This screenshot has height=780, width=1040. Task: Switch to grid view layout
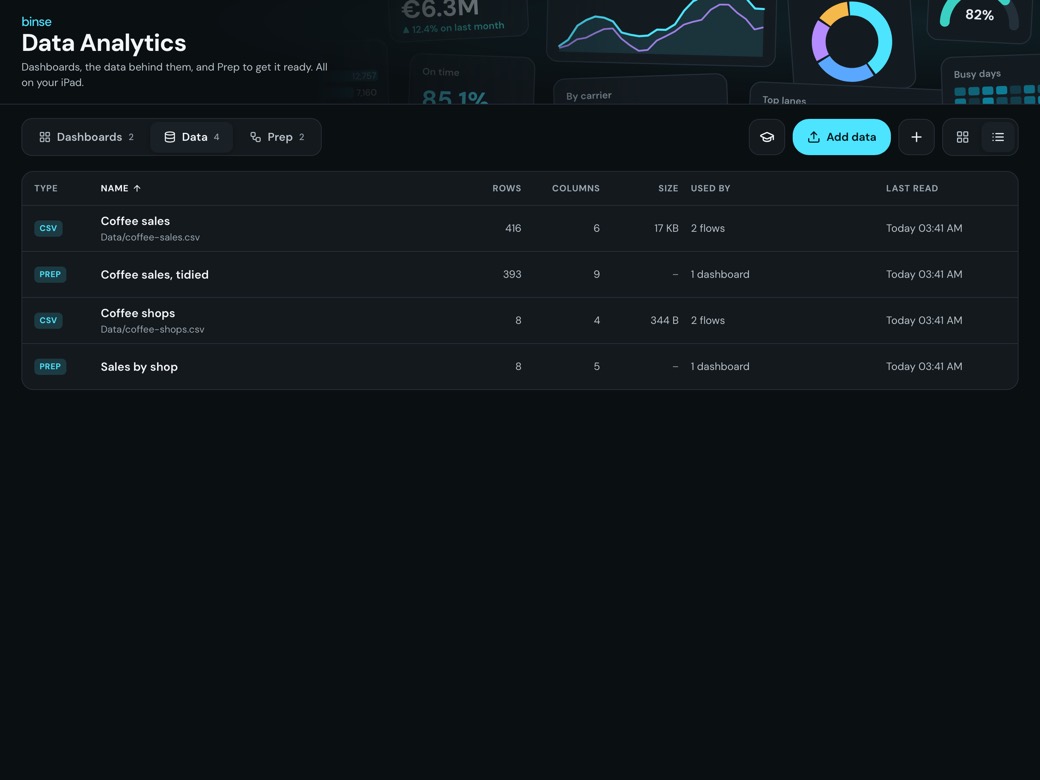[962, 137]
